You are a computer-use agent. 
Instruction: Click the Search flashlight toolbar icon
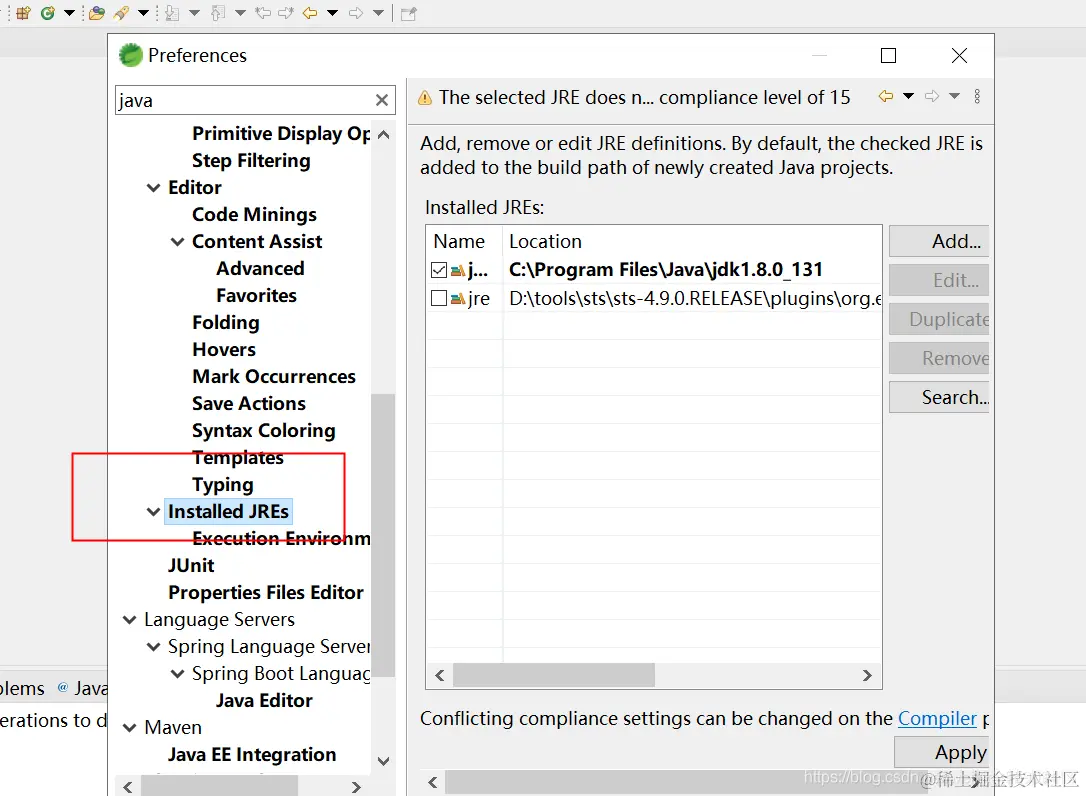(x=122, y=13)
